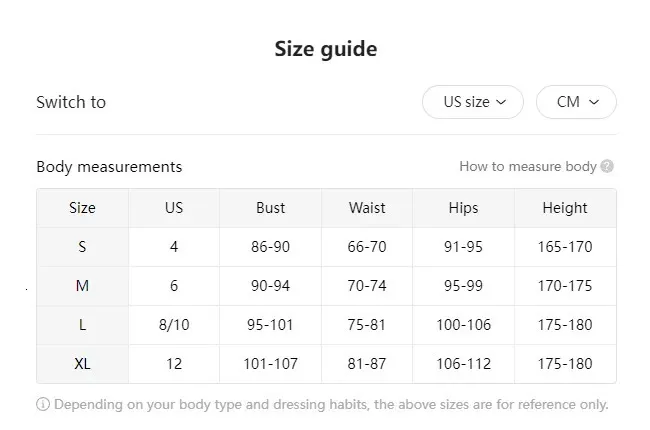The height and width of the screenshot is (430, 650).
Task: Click the bust measurement 86-90 cell
Action: coord(270,247)
